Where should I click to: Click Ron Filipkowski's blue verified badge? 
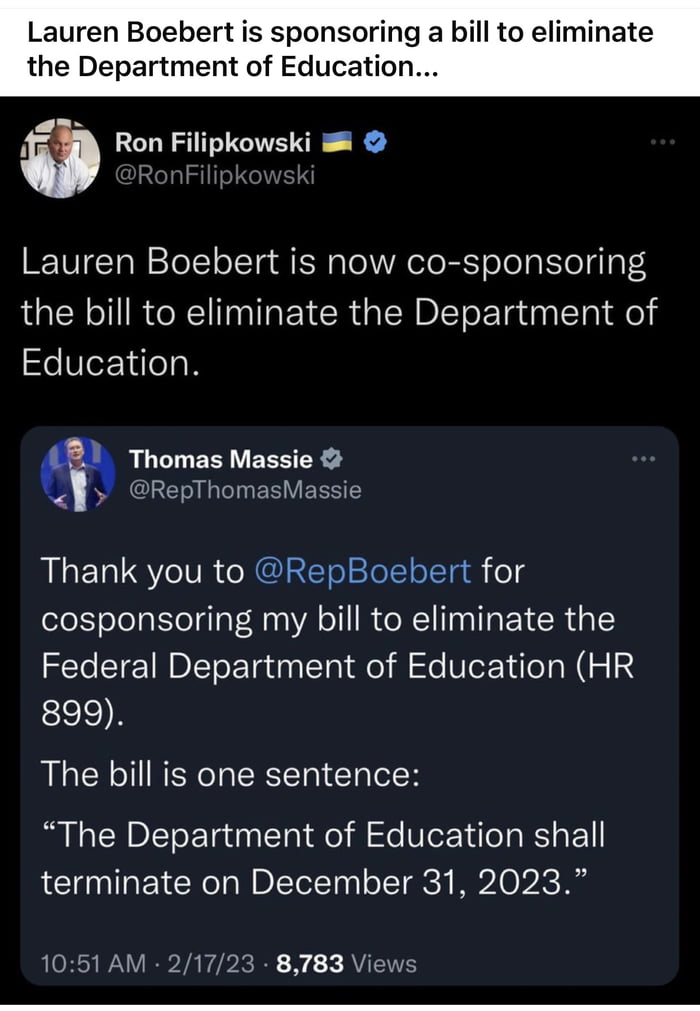click(x=374, y=145)
